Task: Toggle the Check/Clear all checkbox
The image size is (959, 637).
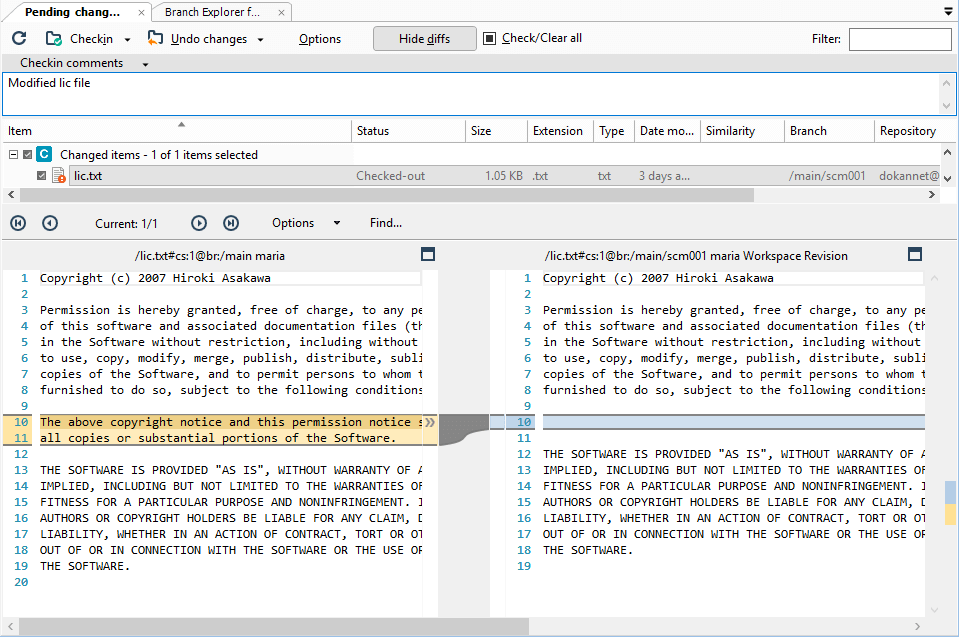Action: [x=489, y=39]
